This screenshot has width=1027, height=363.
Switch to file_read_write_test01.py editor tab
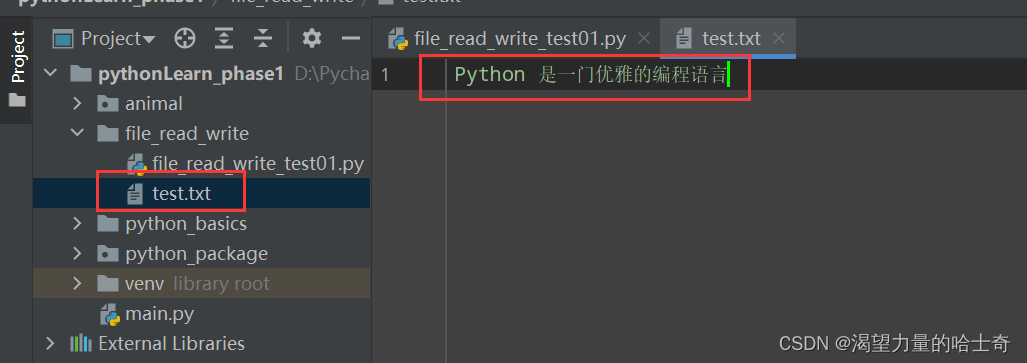click(x=519, y=39)
